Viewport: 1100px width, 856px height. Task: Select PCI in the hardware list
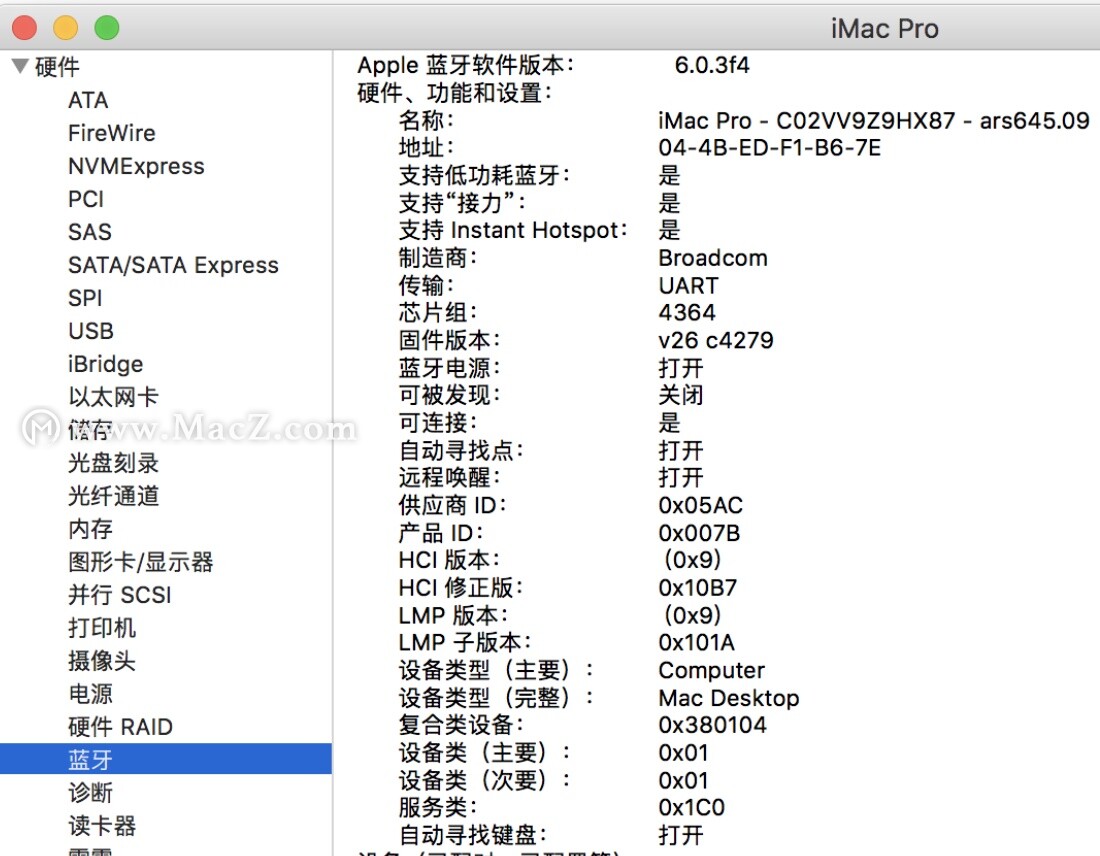click(86, 199)
